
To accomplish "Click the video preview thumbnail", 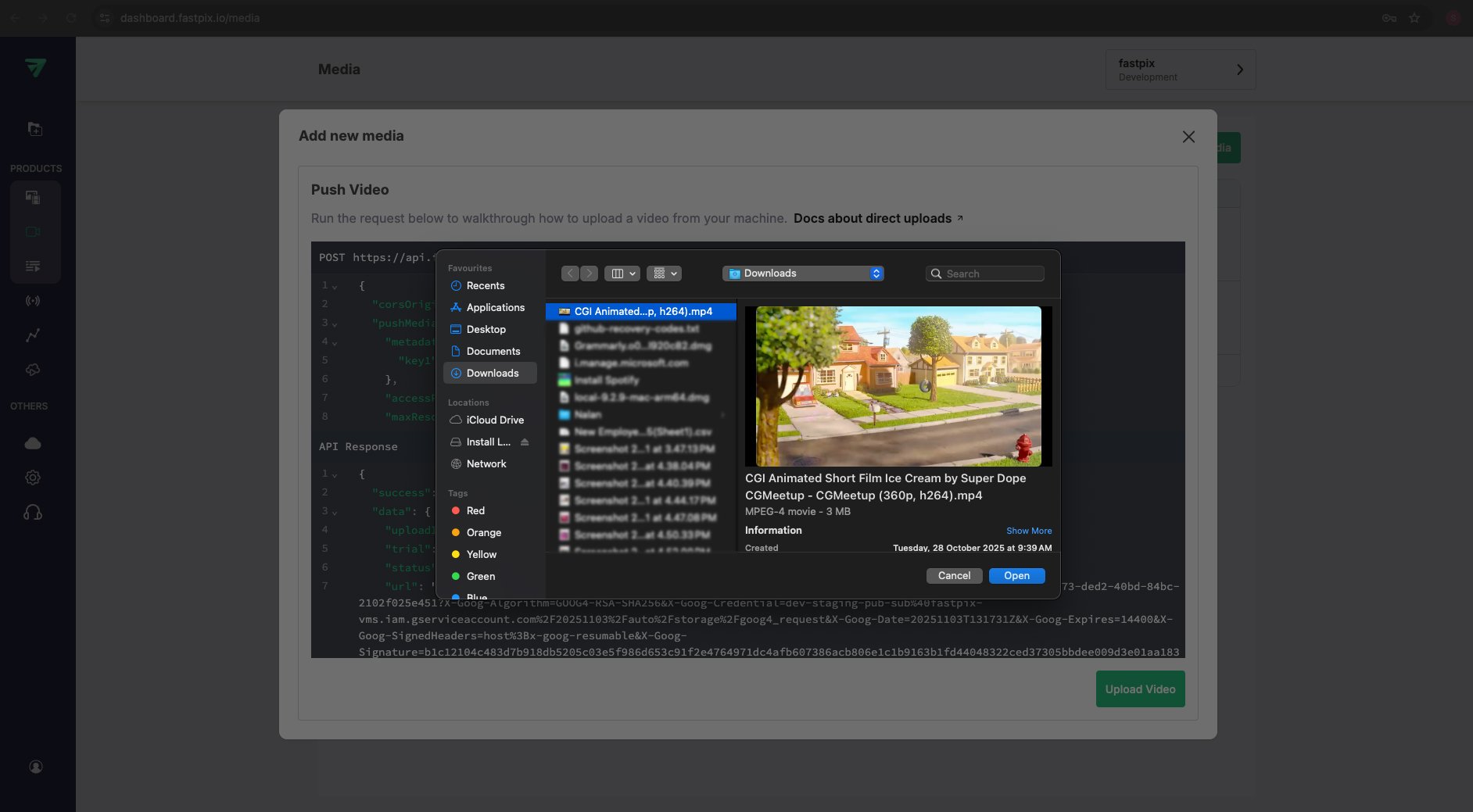I will tap(898, 386).
